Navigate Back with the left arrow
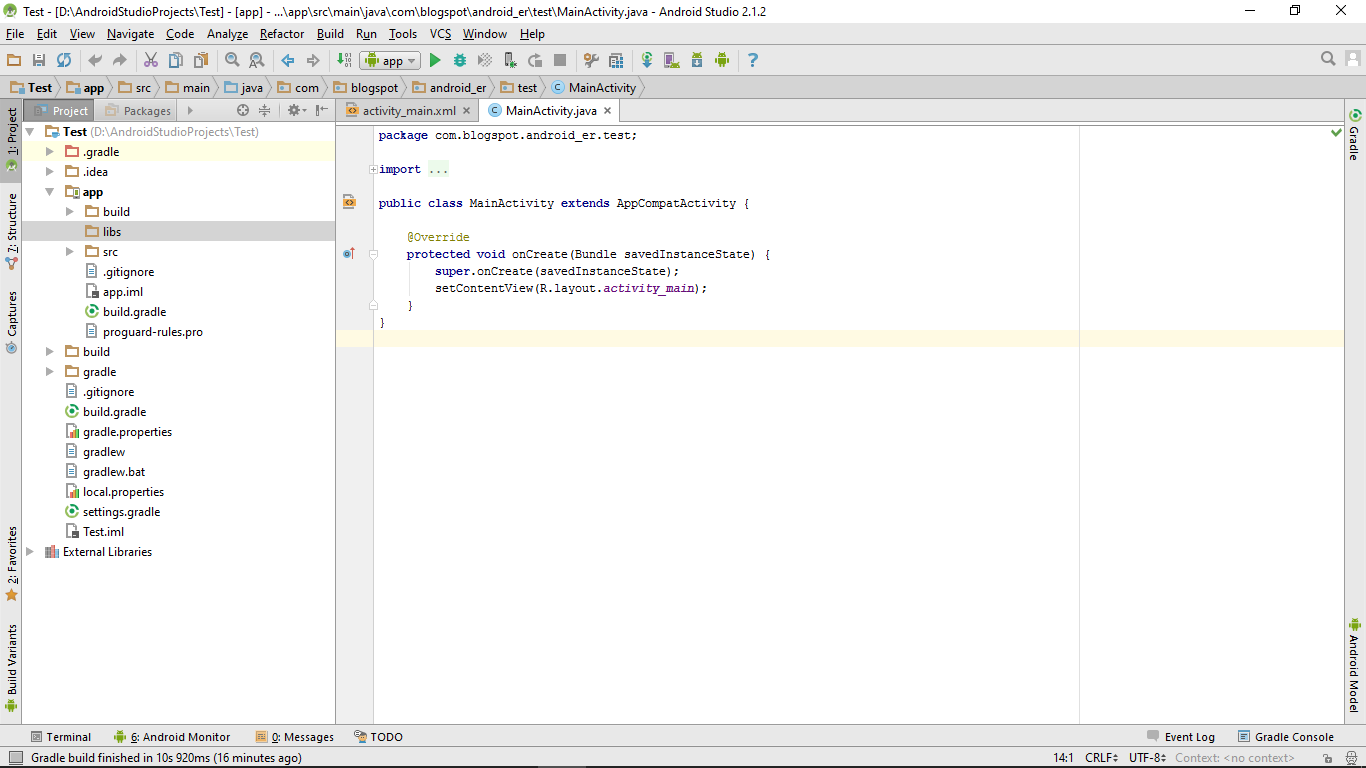This screenshot has height=768, width=1366. (x=288, y=60)
